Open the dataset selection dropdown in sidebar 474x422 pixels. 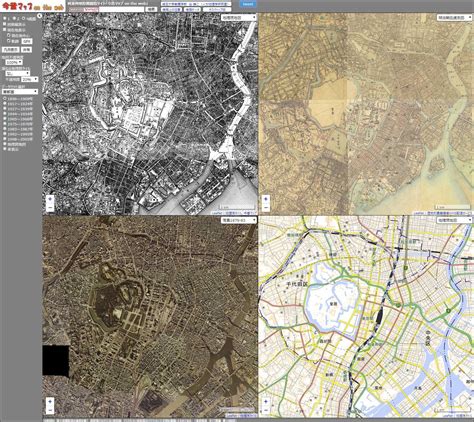point(20,91)
